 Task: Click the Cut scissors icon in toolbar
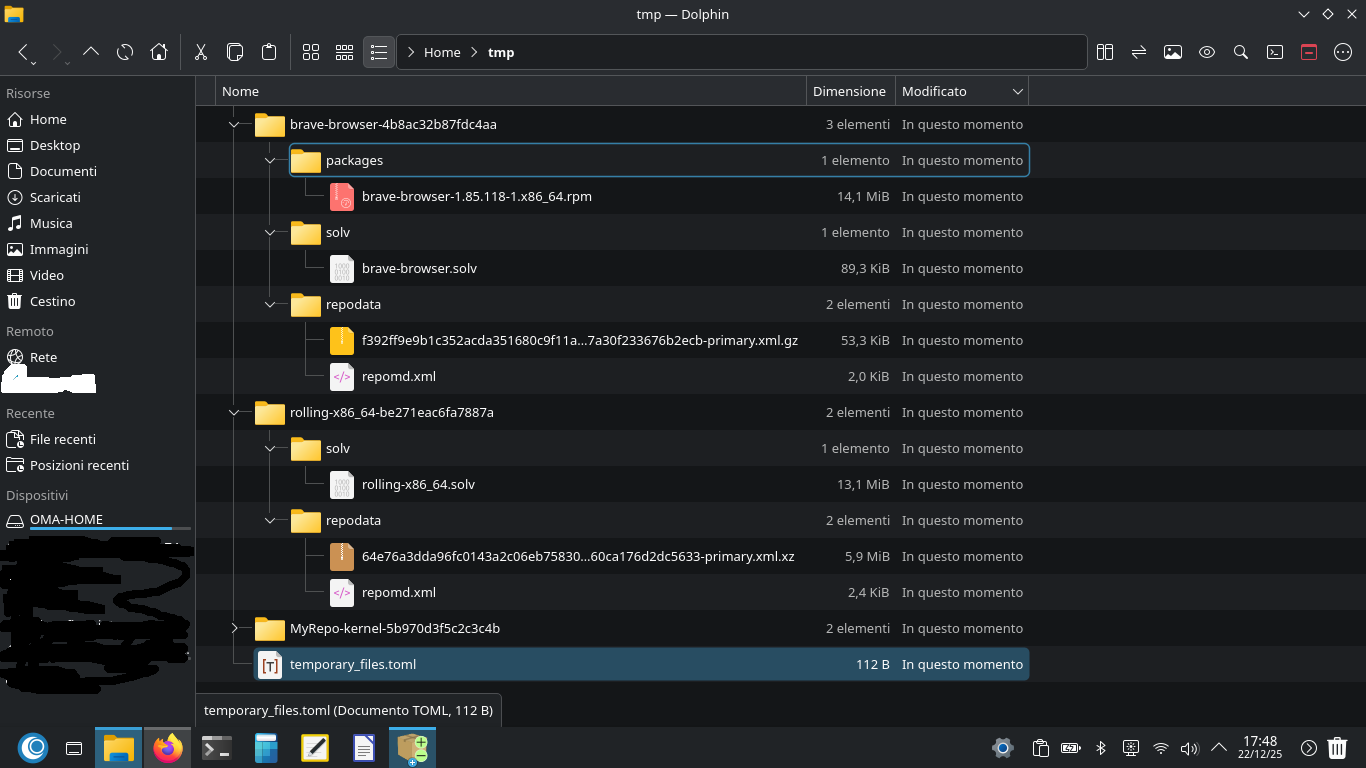click(x=200, y=52)
